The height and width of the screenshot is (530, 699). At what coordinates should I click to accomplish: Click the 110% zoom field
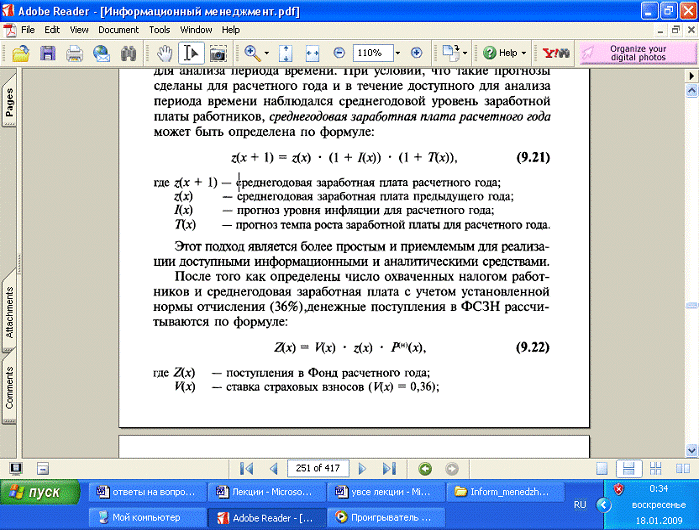click(x=373, y=53)
